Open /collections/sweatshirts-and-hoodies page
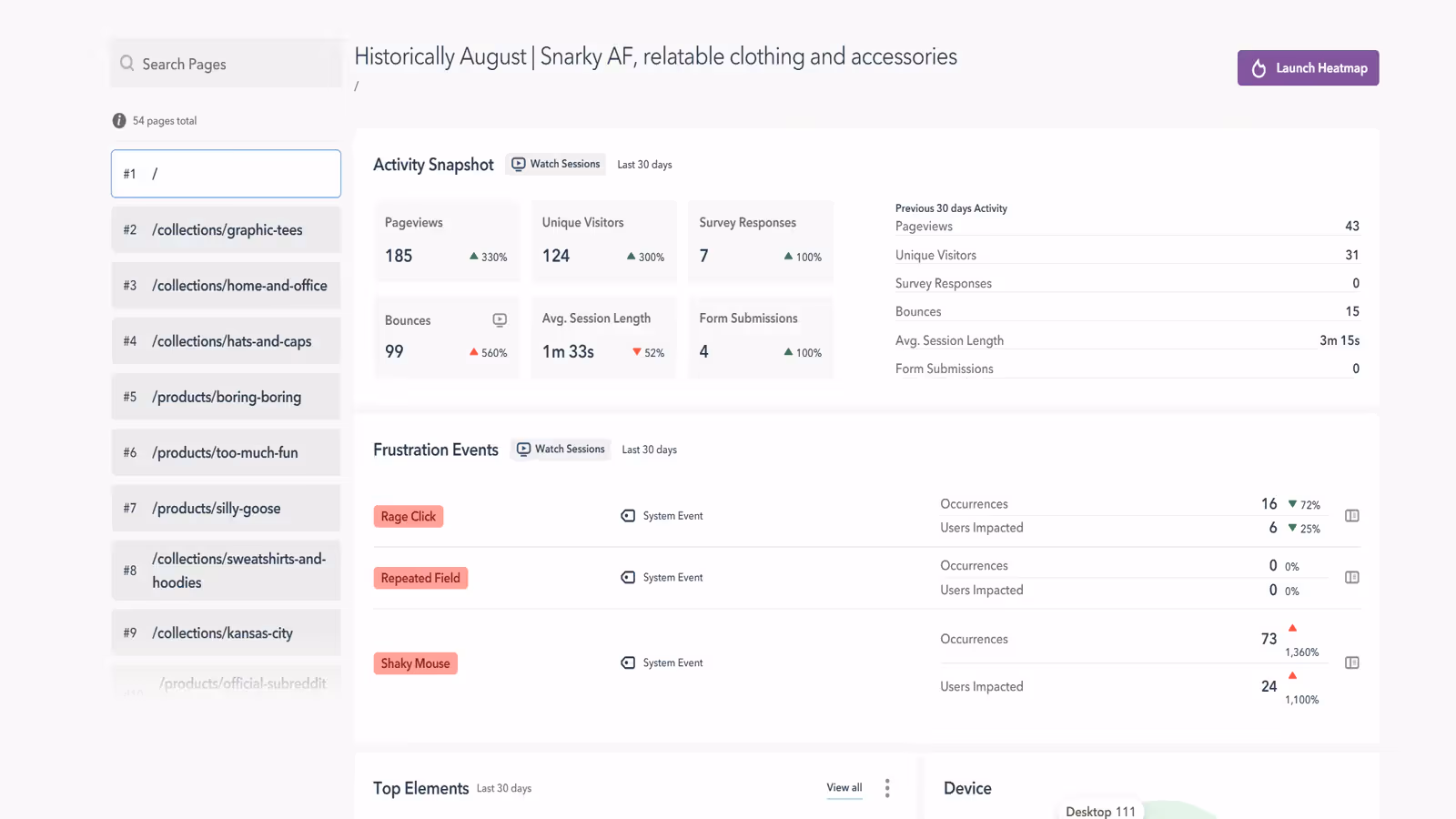This screenshot has height=819, width=1456. click(x=226, y=571)
